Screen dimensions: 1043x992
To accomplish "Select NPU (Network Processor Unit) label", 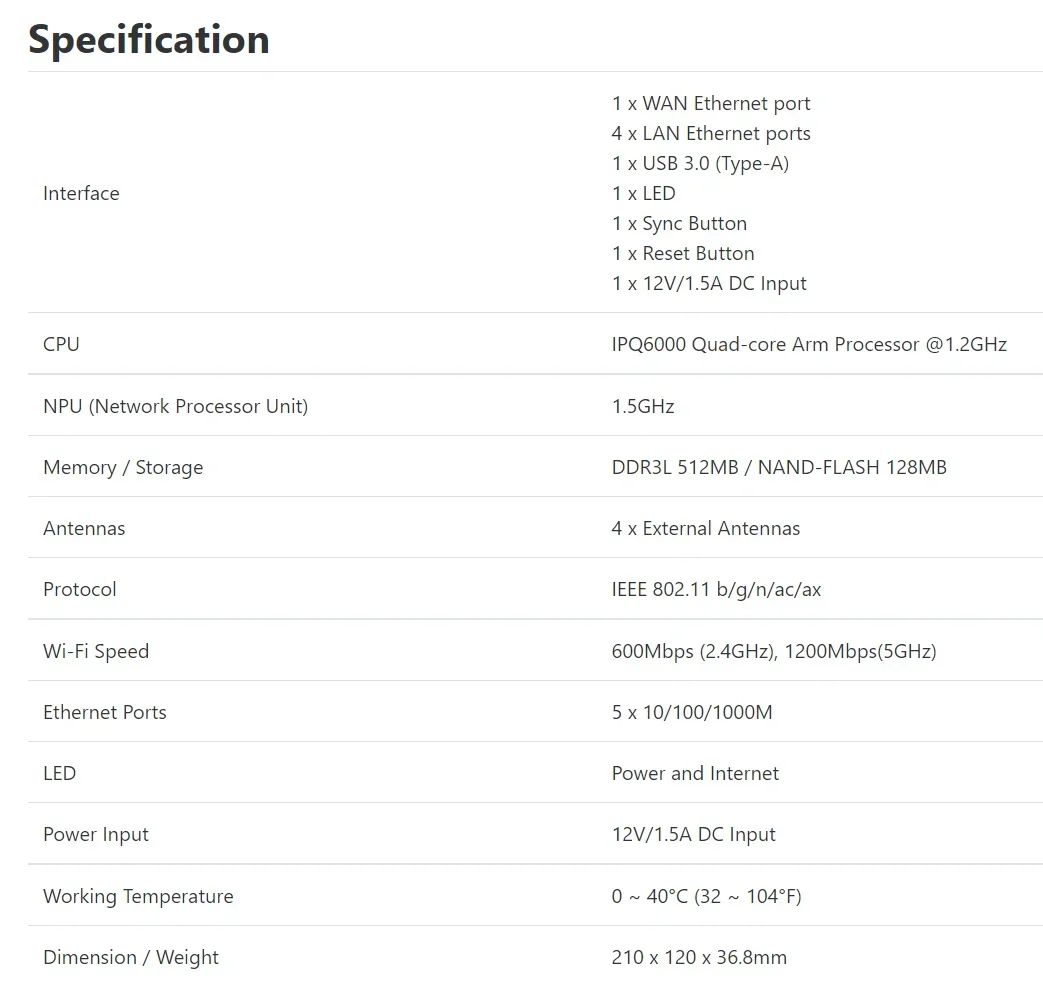I will point(176,407).
